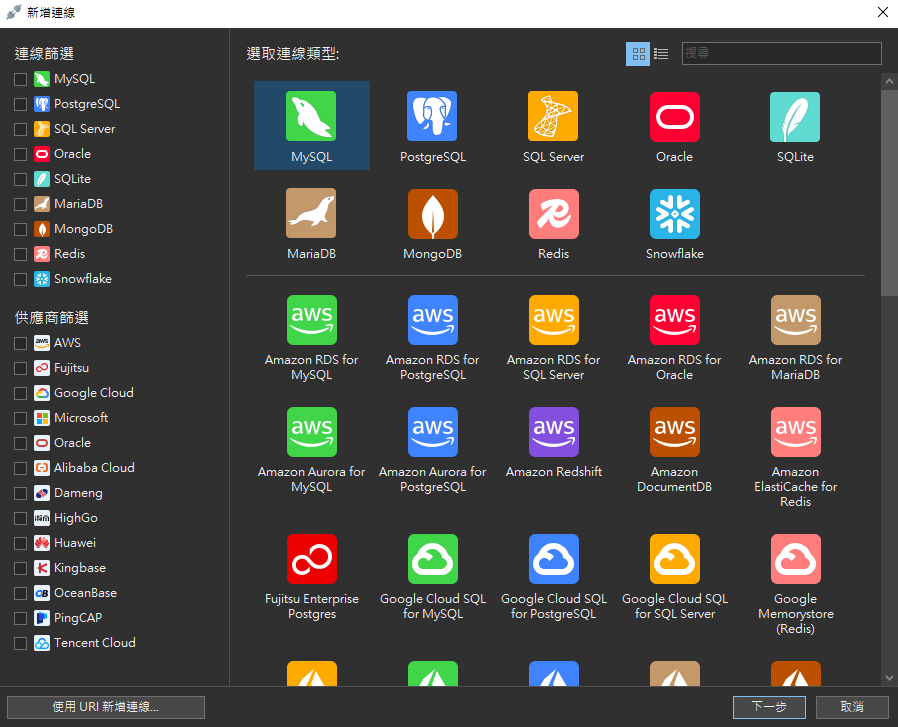The width and height of the screenshot is (898, 727).
Task: Click the 下一步 button
Action: click(x=768, y=707)
